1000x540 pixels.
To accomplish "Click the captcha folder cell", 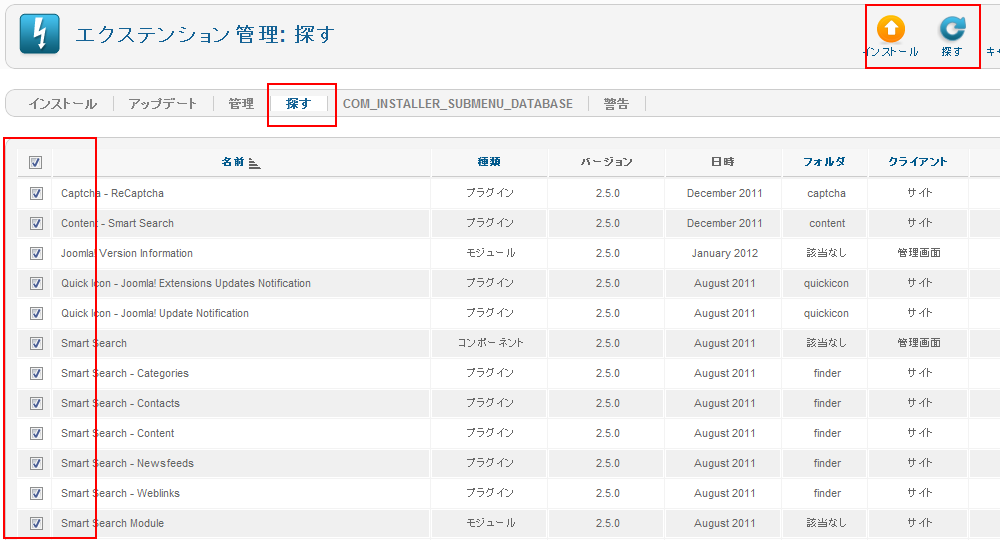I will click(827, 193).
